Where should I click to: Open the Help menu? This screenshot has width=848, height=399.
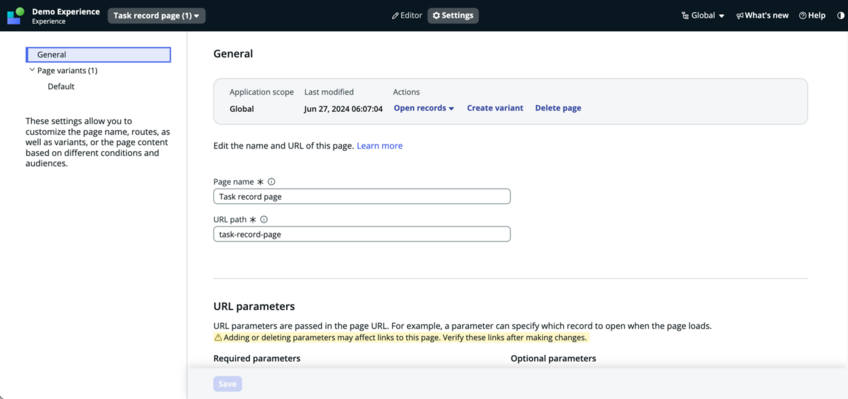click(812, 16)
